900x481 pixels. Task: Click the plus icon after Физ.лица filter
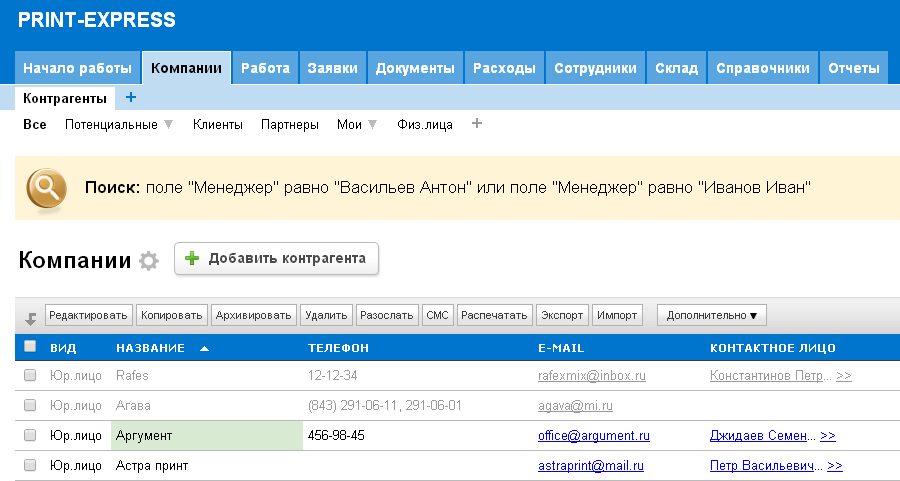477,124
